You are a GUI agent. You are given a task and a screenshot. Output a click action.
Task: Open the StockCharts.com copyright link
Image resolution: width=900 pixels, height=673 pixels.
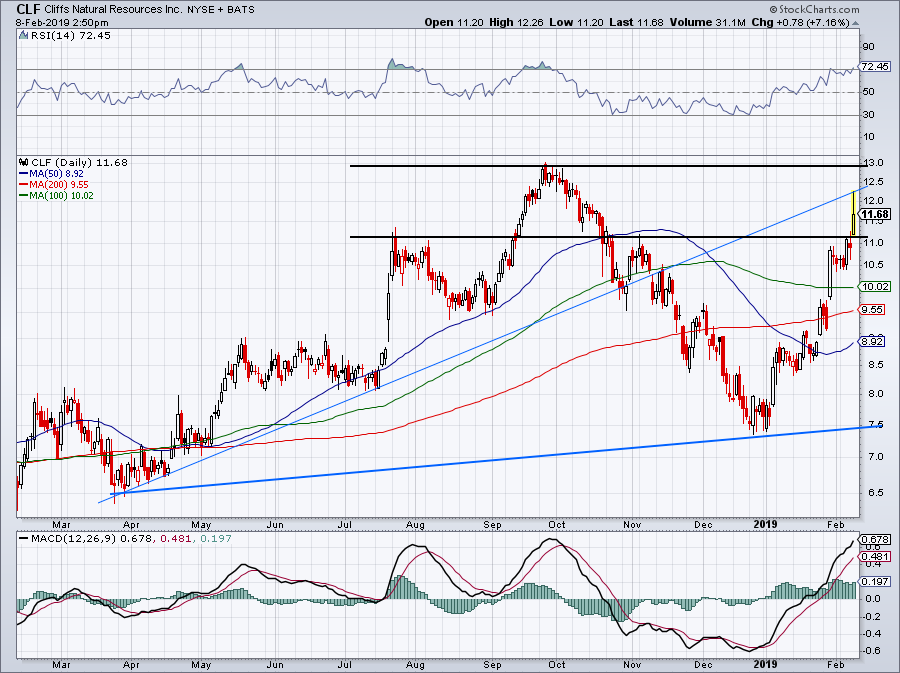(814, 9)
